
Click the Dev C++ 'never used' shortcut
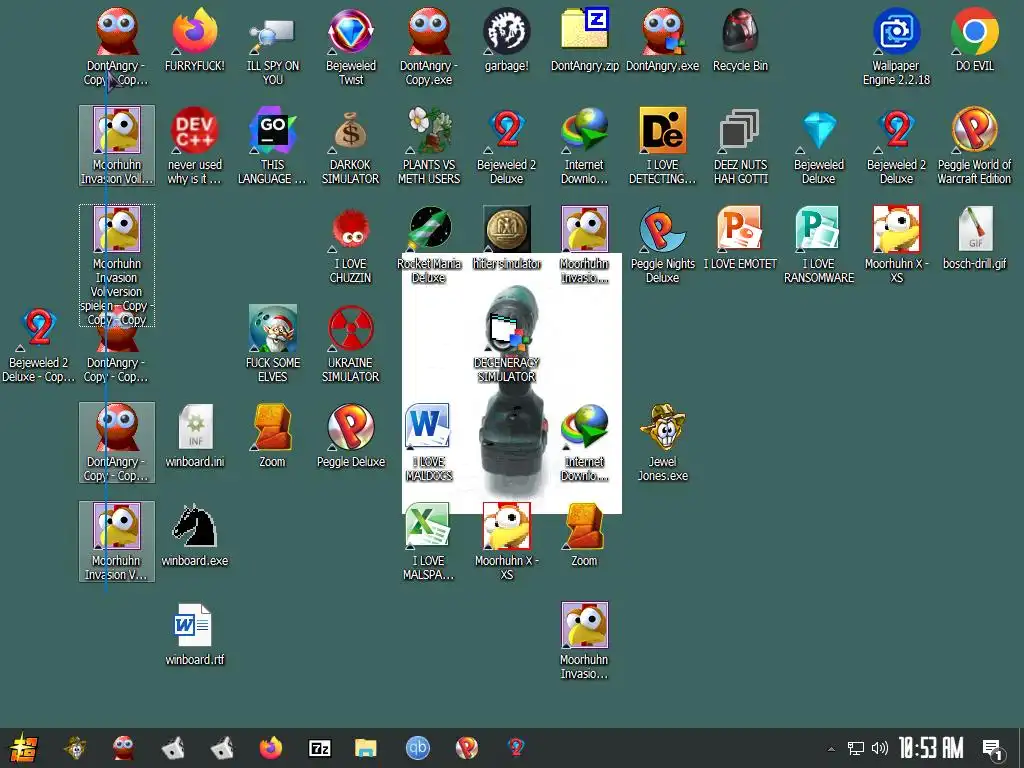click(x=195, y=146)
